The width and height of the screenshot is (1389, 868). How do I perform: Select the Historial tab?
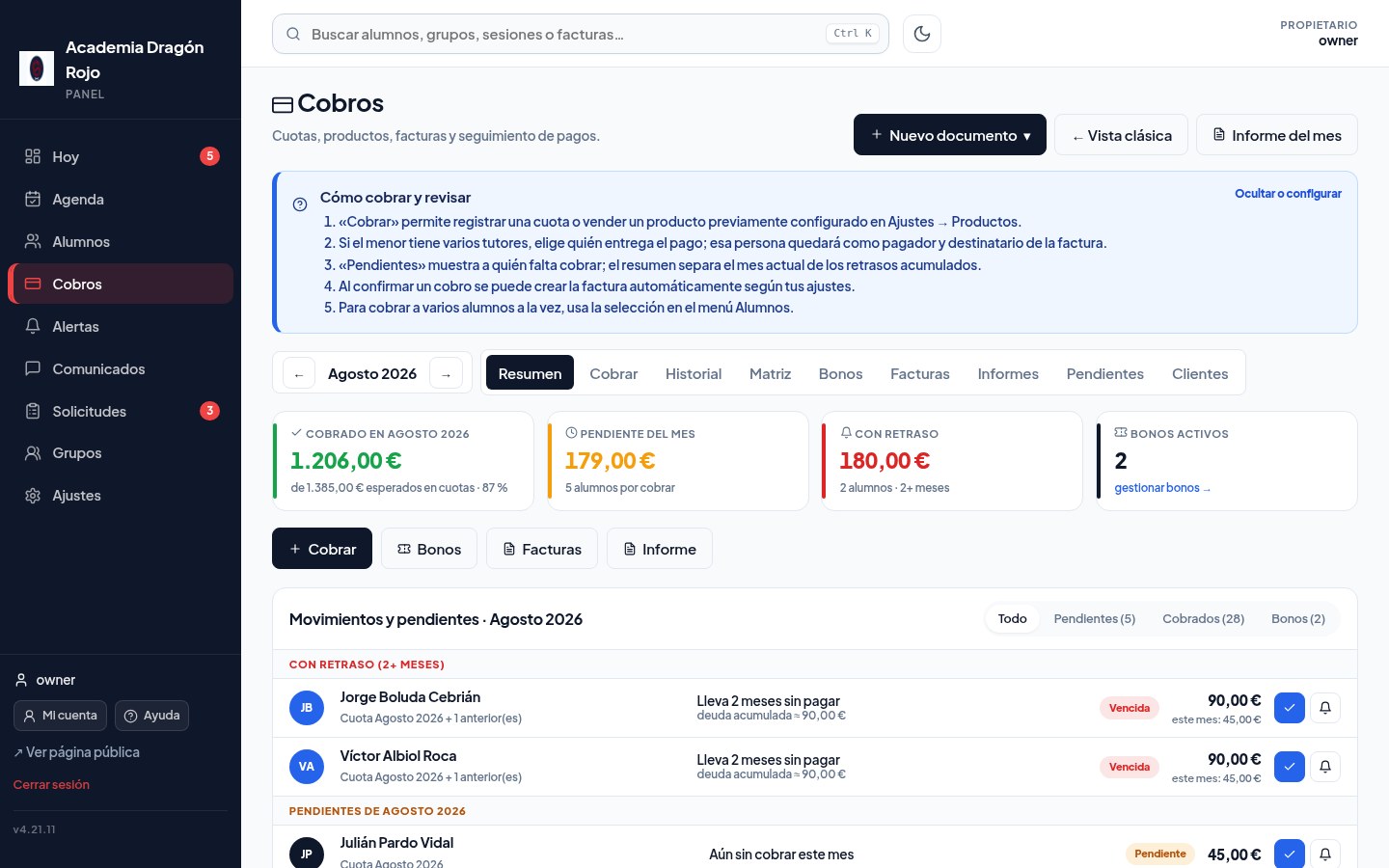point(694,373)
